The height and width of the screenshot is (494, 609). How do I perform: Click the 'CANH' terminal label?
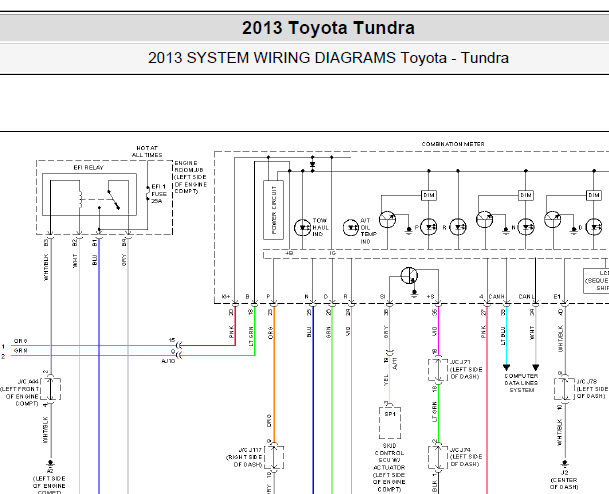496,297
